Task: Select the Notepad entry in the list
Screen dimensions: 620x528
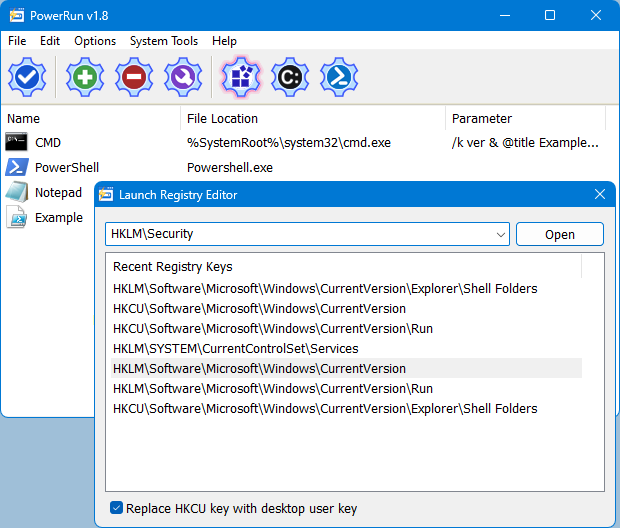Action: [57, 192]
